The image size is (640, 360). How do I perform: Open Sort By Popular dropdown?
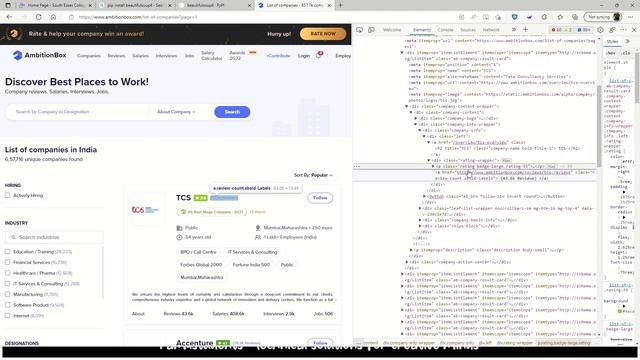tap(313, 175)
